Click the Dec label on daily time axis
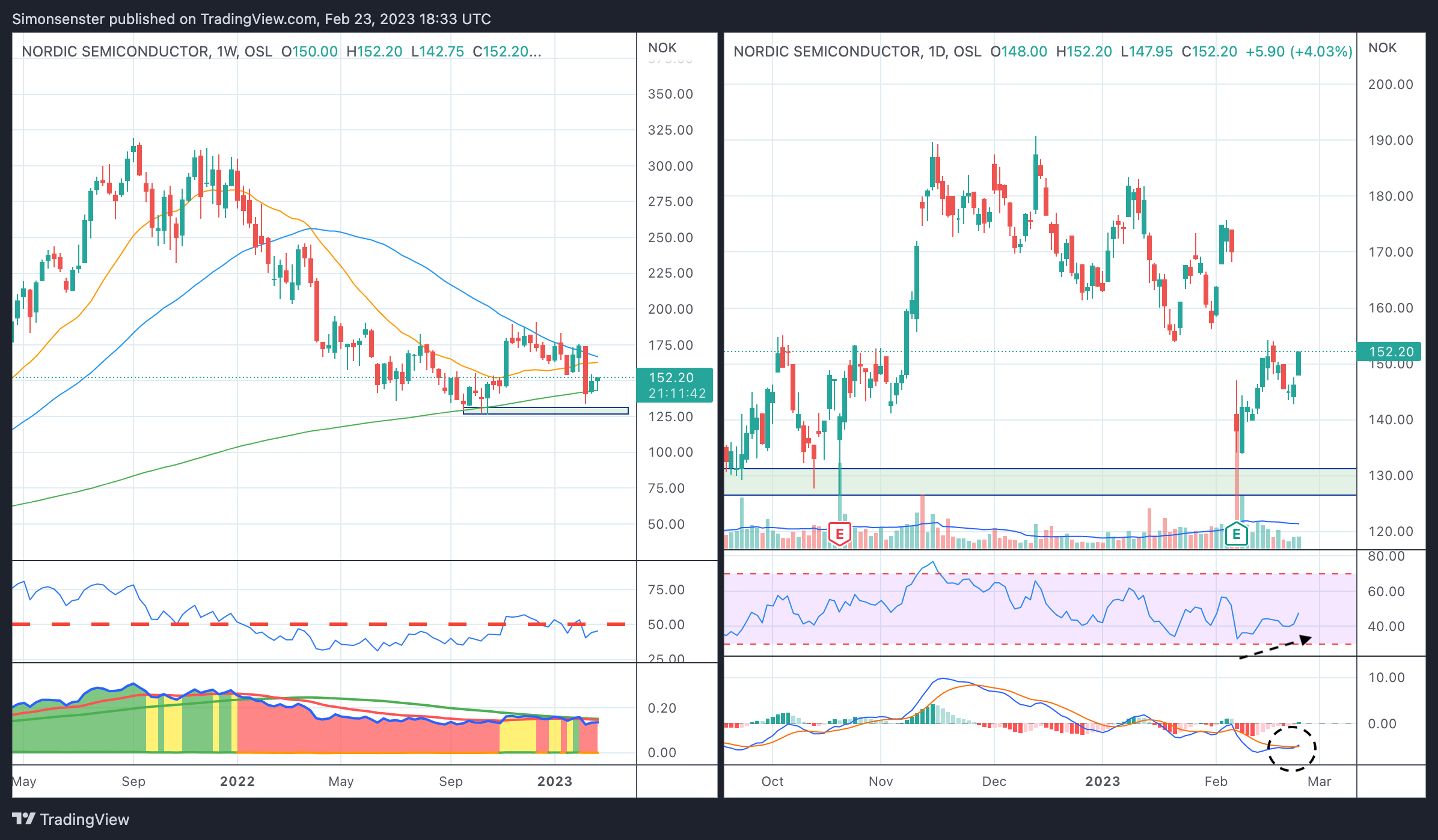Screen dimensions: 1438x840 pyautogui.click(x=994, y=781)
